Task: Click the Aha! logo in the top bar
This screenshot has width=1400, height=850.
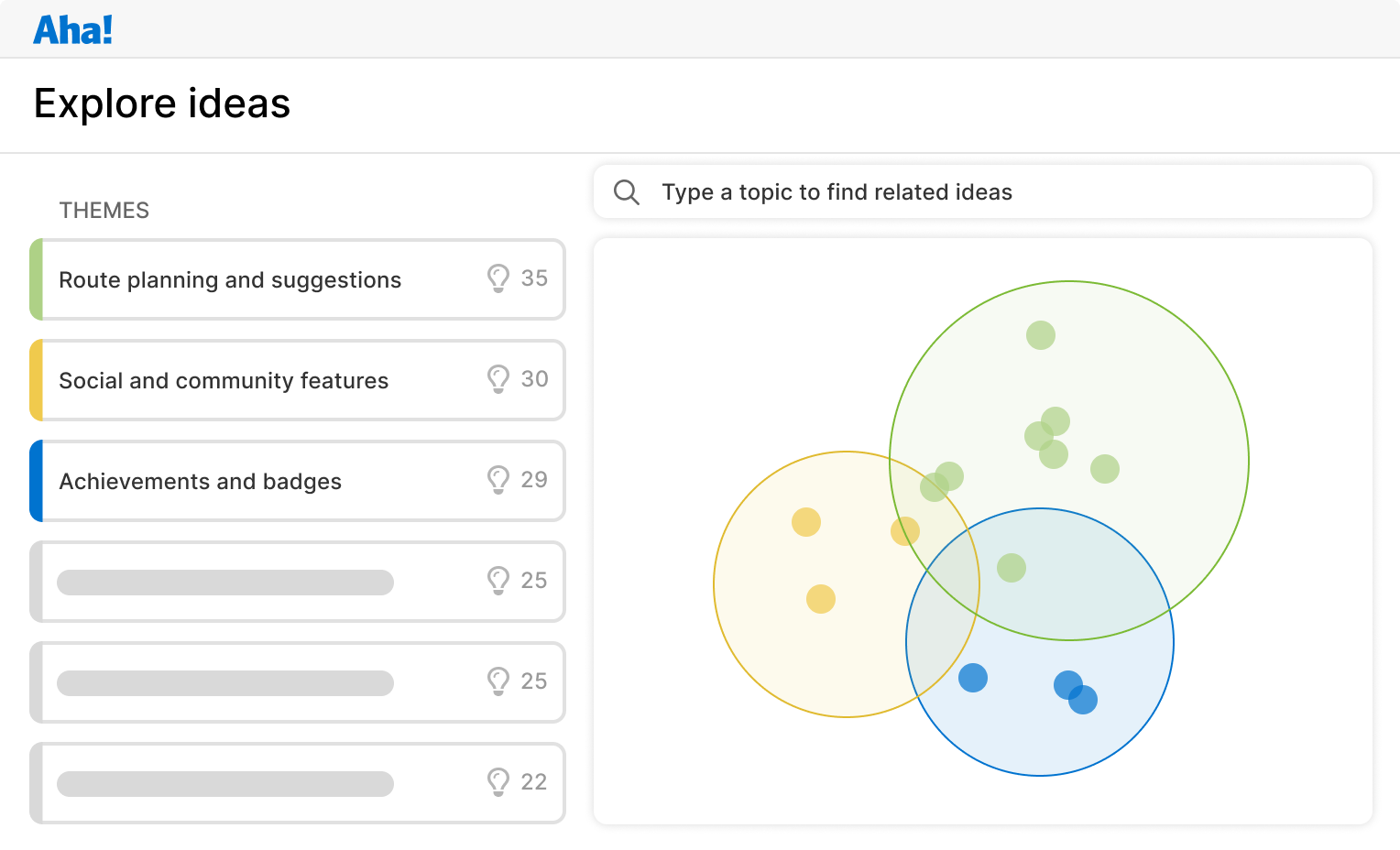Action: pyautogui.click(x=72, y=28)
